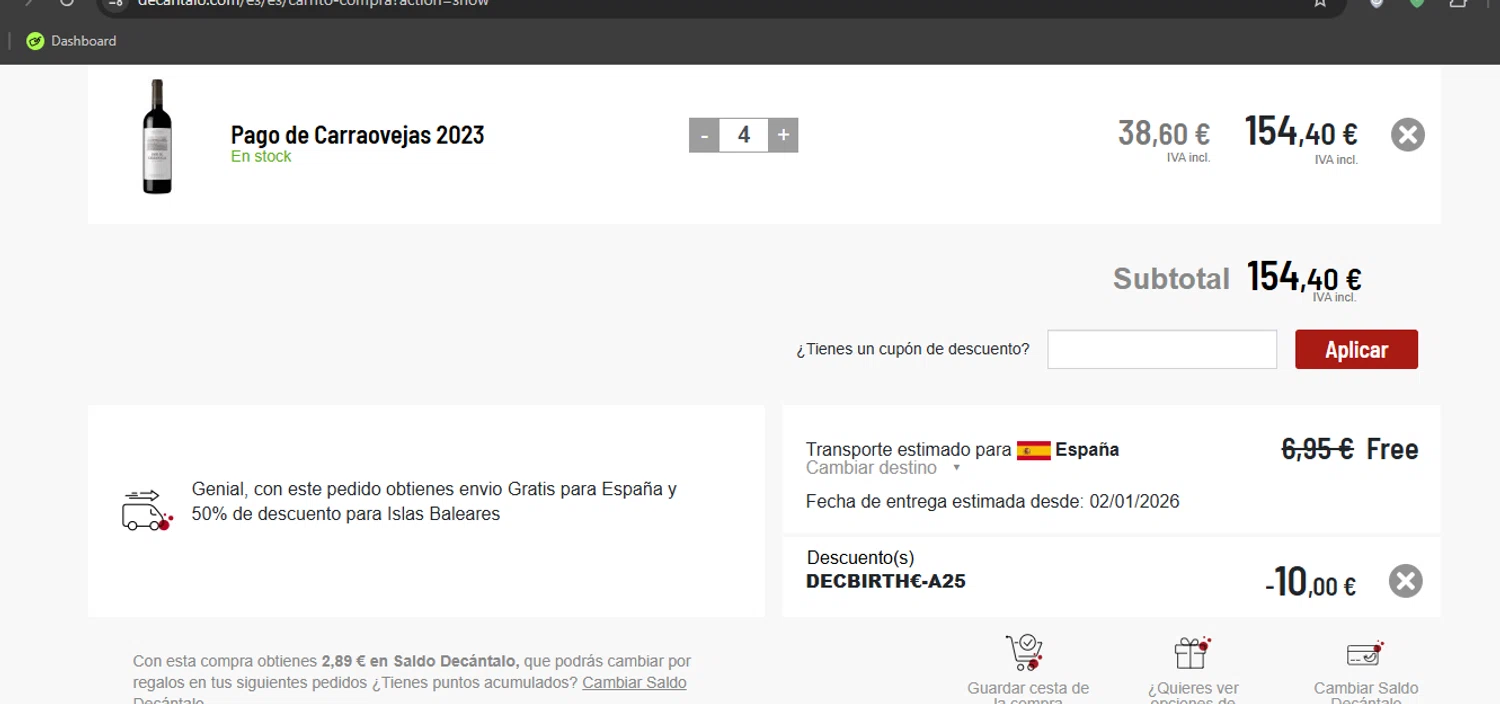Click the Subtotal 154,40 € amount
The width and height of the screenshot is (1500, 704).
click(x=1304, y=277)
